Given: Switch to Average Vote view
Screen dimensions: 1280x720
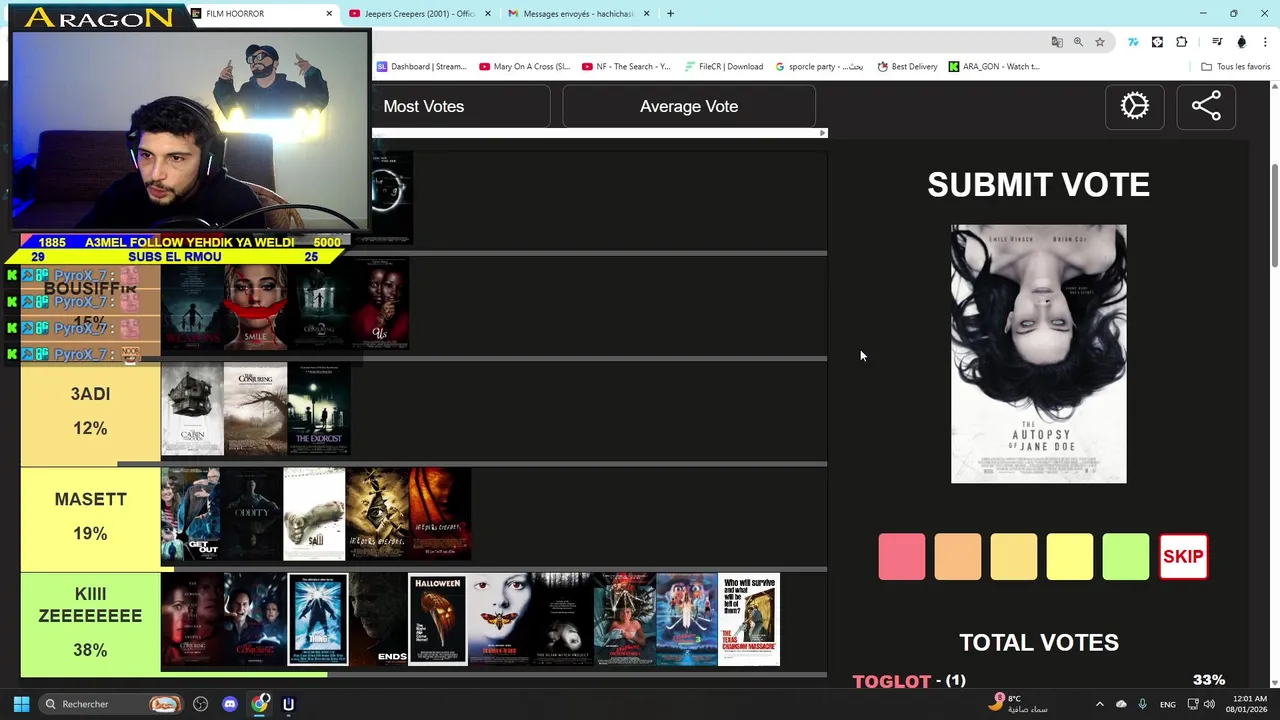Looking at the screenshot, I should point(689,106).
